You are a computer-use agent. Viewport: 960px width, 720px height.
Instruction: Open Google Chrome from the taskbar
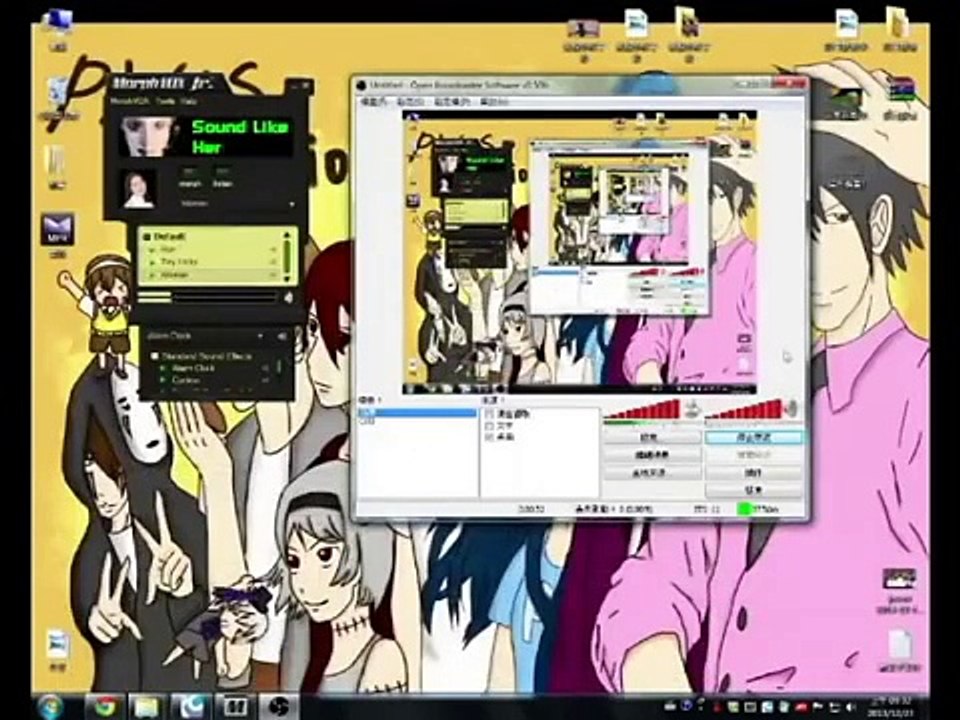[x=105, y=707]
